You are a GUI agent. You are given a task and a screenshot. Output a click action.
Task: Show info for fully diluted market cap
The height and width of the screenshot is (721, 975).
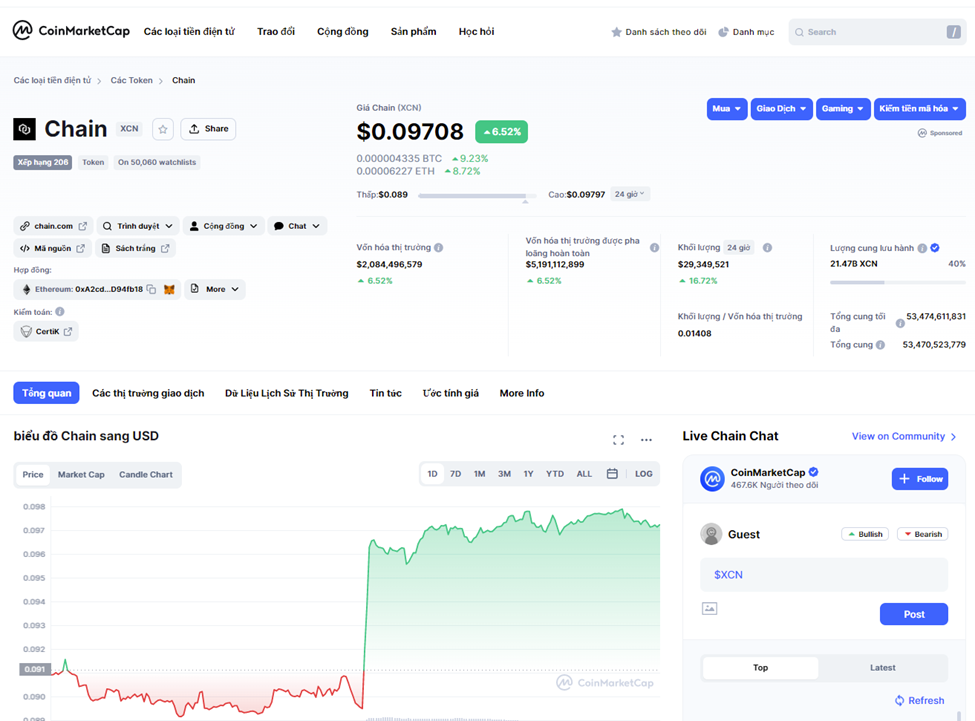pos(654,247)
